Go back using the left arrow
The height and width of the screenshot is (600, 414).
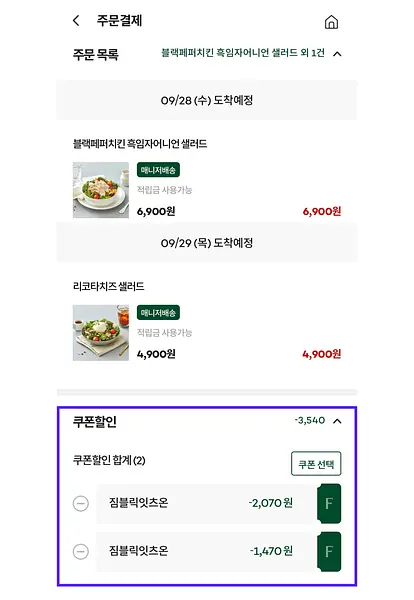[76, 20]
